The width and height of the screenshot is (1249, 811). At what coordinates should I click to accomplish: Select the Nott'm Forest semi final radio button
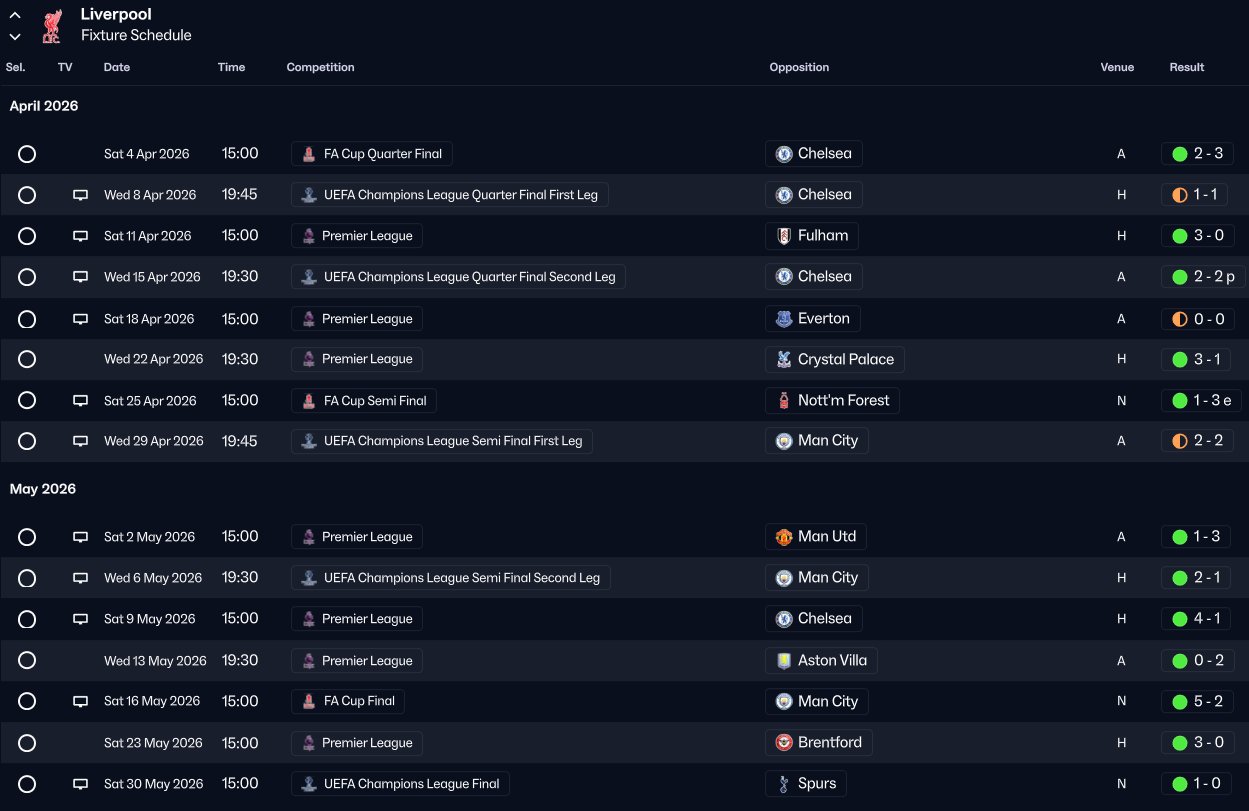[27, 401]
